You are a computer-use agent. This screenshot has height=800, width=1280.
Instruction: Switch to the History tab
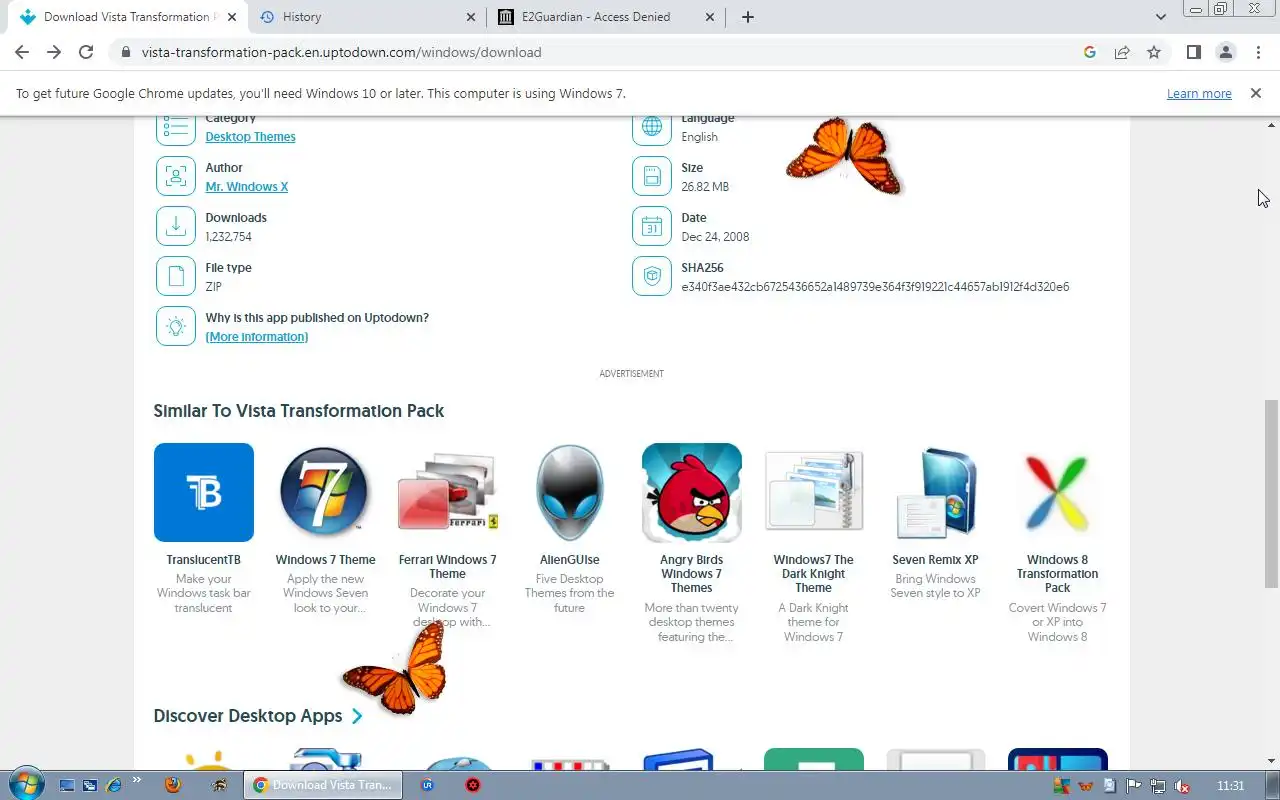pos(368,17)
